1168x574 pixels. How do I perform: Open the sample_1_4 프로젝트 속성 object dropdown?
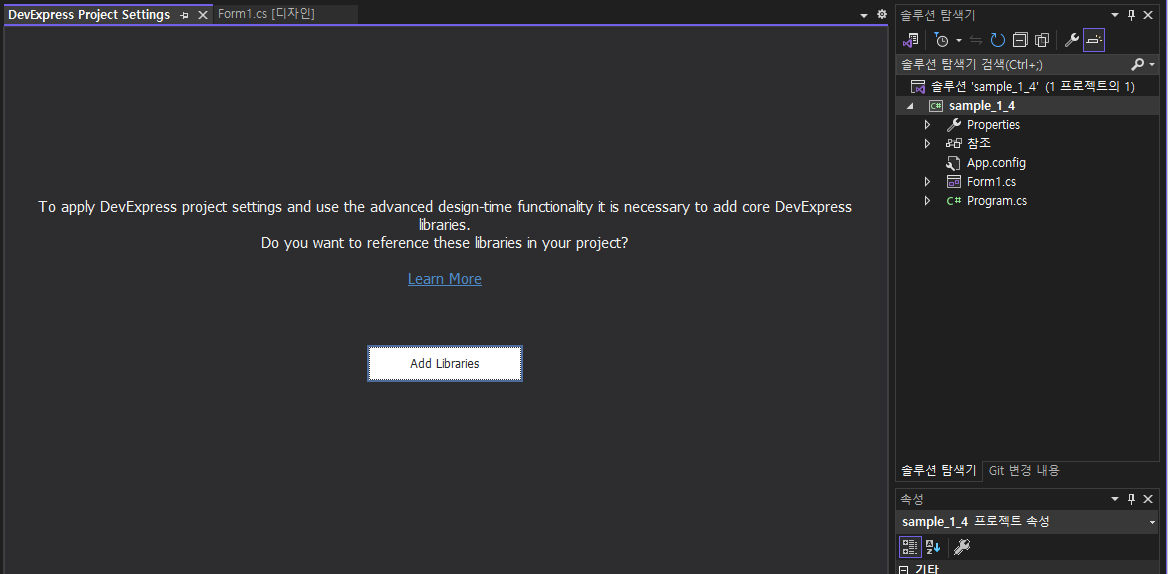tap(1152, 522)
